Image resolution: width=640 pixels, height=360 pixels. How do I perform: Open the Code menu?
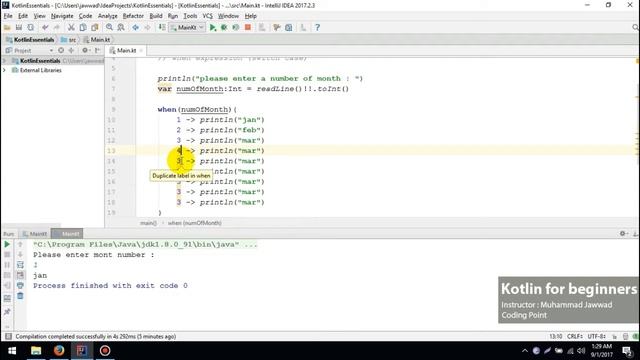coord(85,16)
